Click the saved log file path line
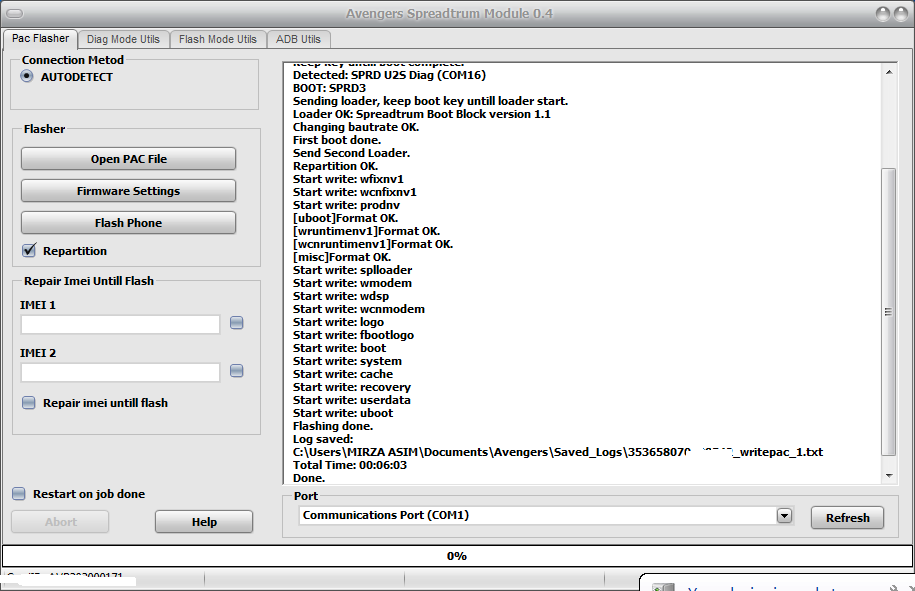Screen dimensions: 915x591 pyautogui.click(x=558, y=452)
